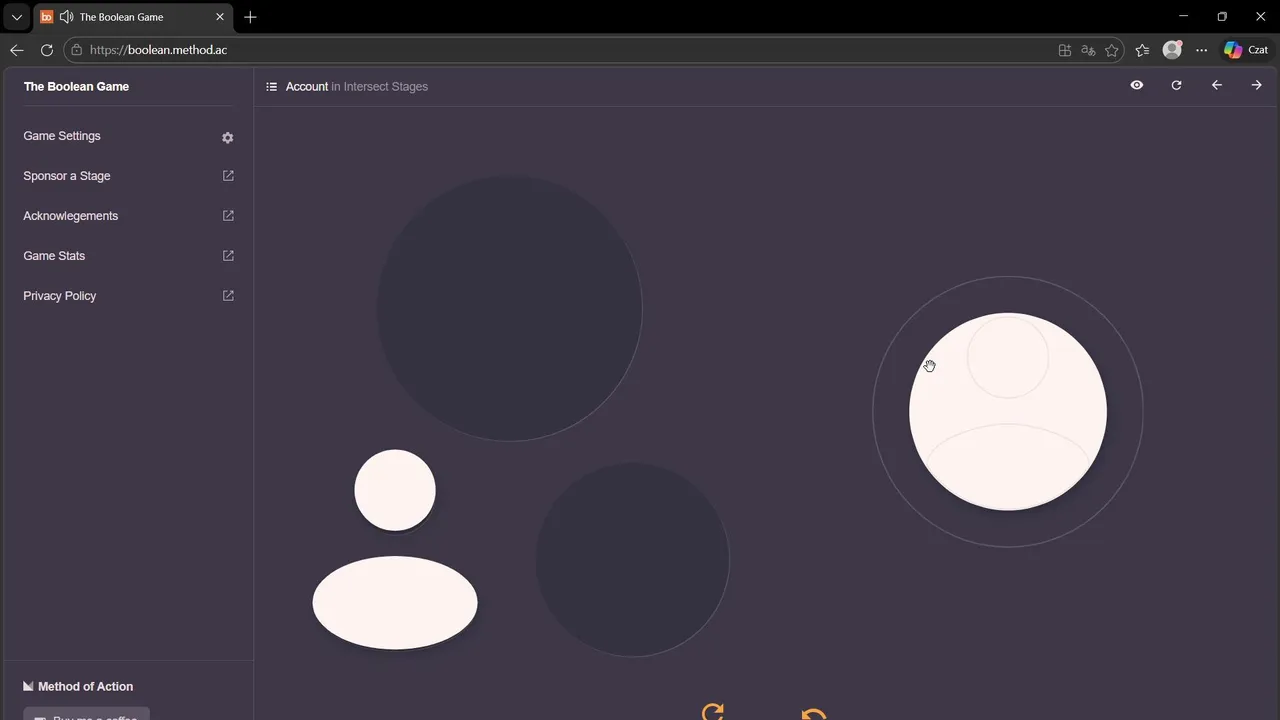1280x720 pixels.
Task: Click the orange reset circular-arrow icon at the bottom
Action: click(x=713, y=712)
